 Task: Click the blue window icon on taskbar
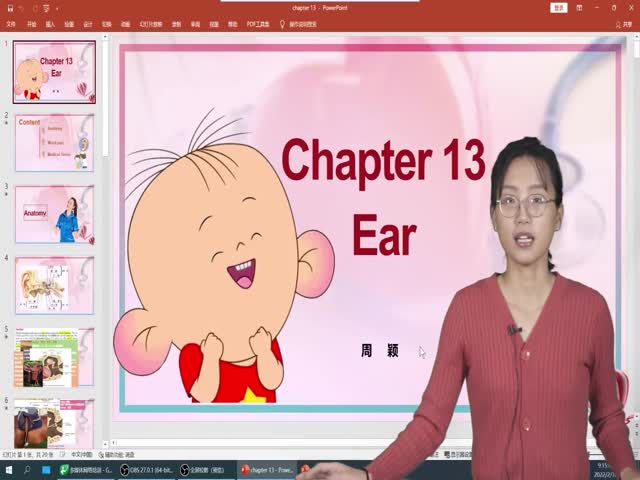coord(46,470)
